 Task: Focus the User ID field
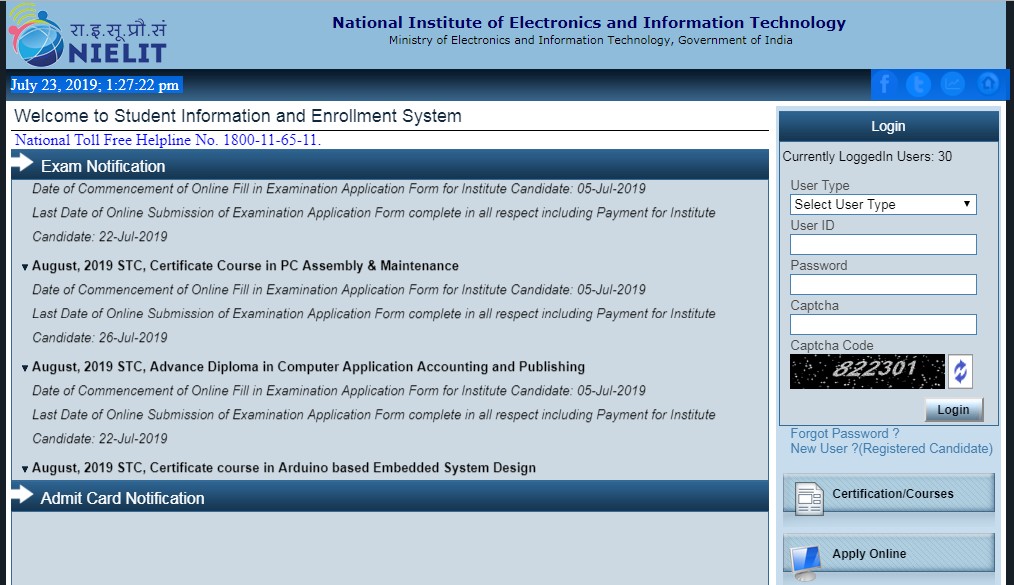(883, 244)
